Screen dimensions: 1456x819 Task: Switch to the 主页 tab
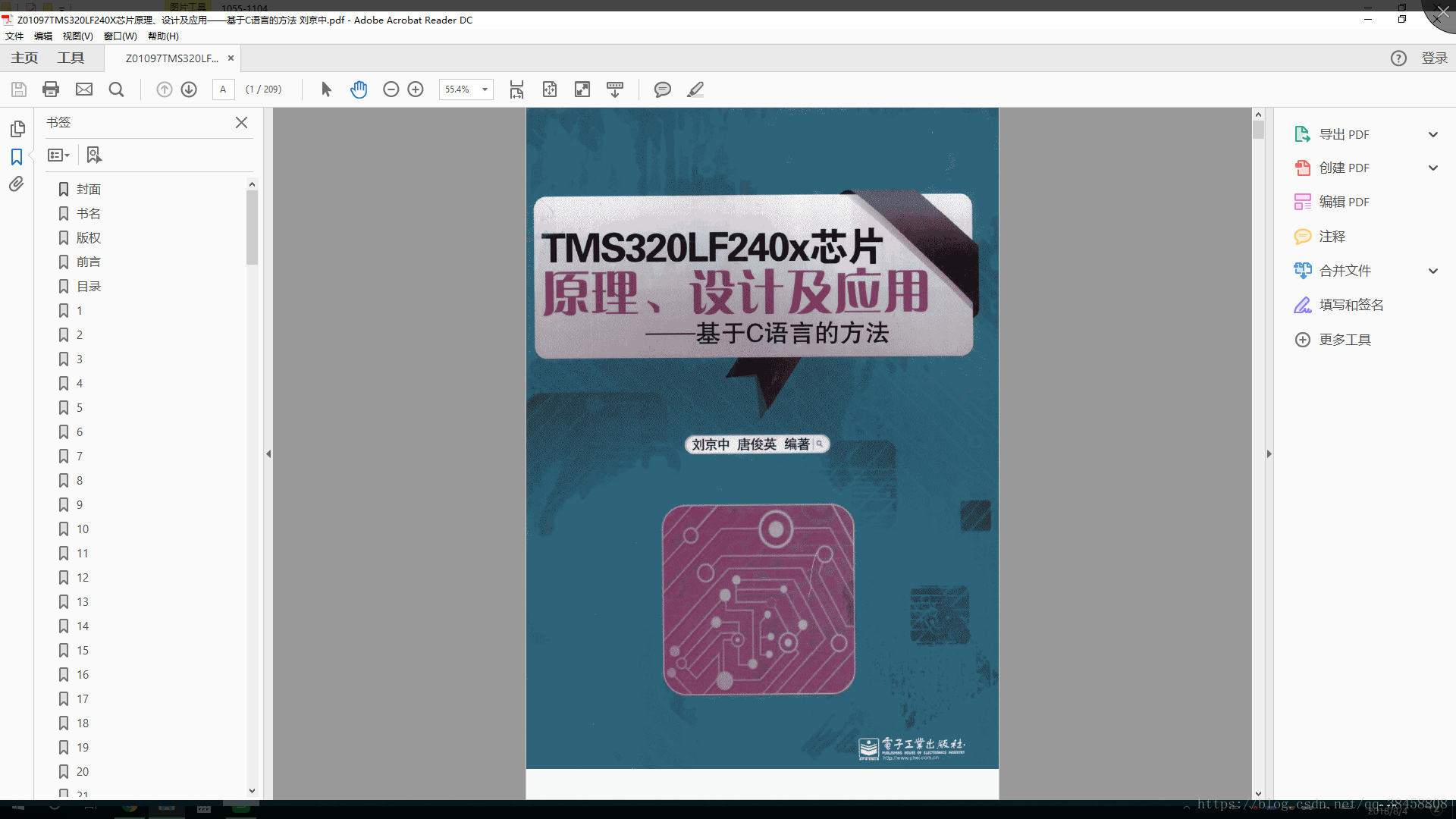(x=24, y=58)
